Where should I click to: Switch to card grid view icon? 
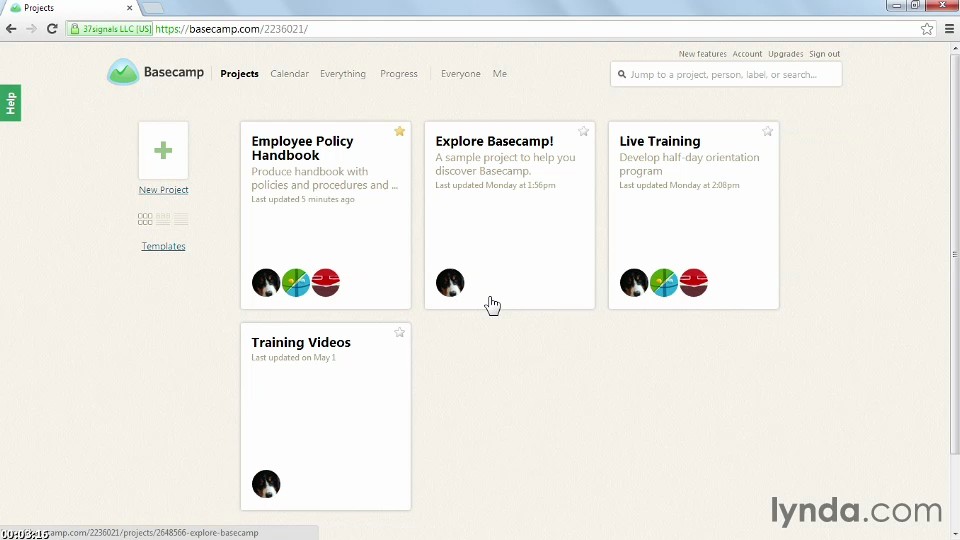tap(145, 219)
